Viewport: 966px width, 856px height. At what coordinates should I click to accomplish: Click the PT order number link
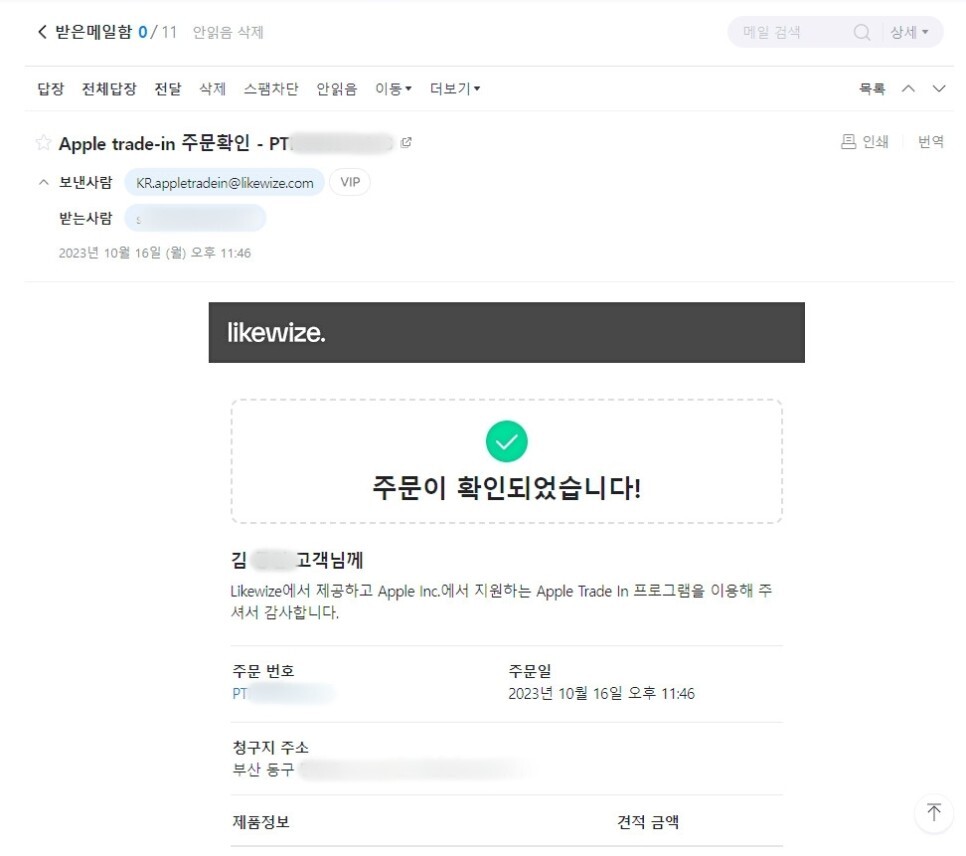pyautogui.click(x=283, y=693)
